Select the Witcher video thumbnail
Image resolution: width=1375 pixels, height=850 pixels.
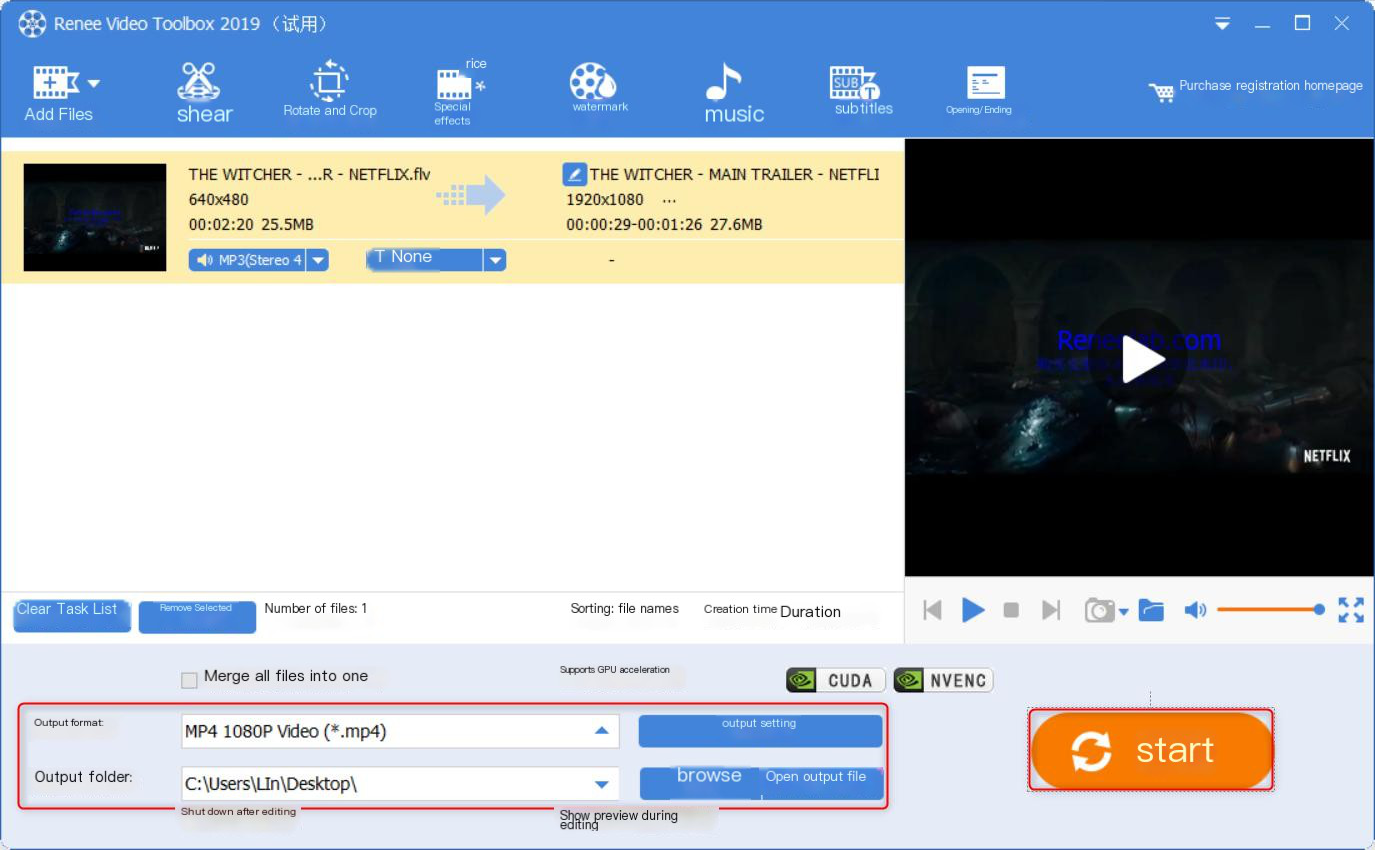click(95, 217)
